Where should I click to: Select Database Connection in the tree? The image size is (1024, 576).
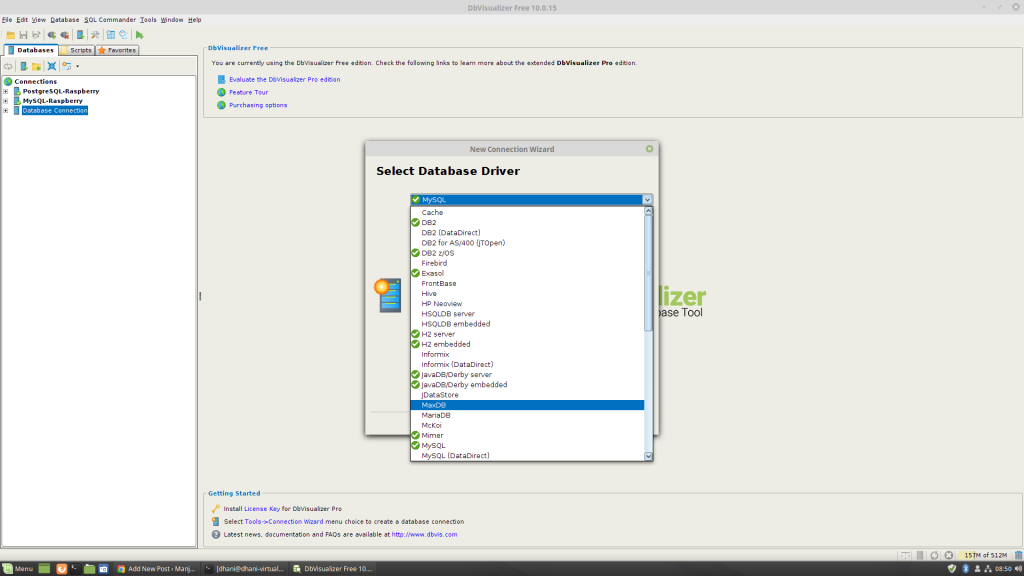pos(55,111)
